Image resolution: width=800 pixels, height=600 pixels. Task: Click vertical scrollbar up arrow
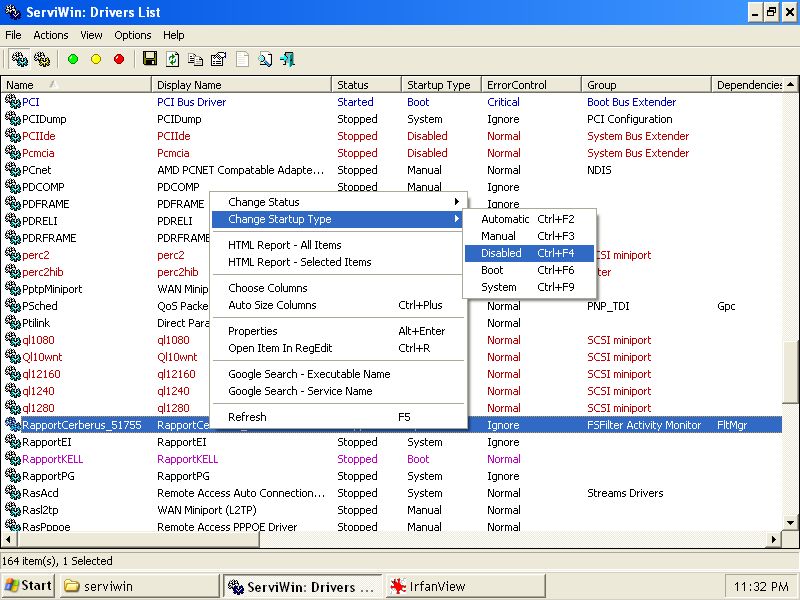(791, 84)
